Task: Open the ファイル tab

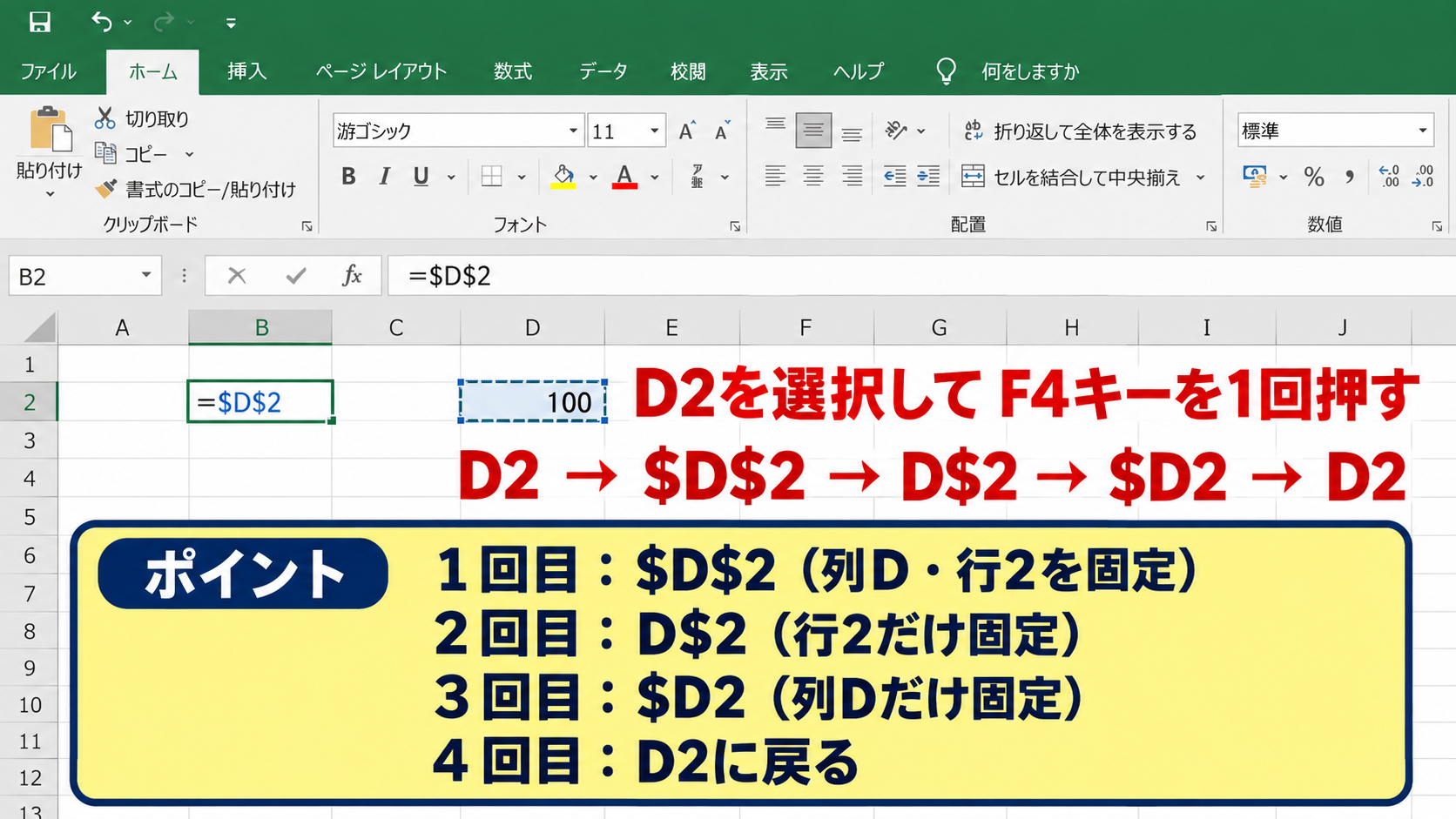Action: 48,71
